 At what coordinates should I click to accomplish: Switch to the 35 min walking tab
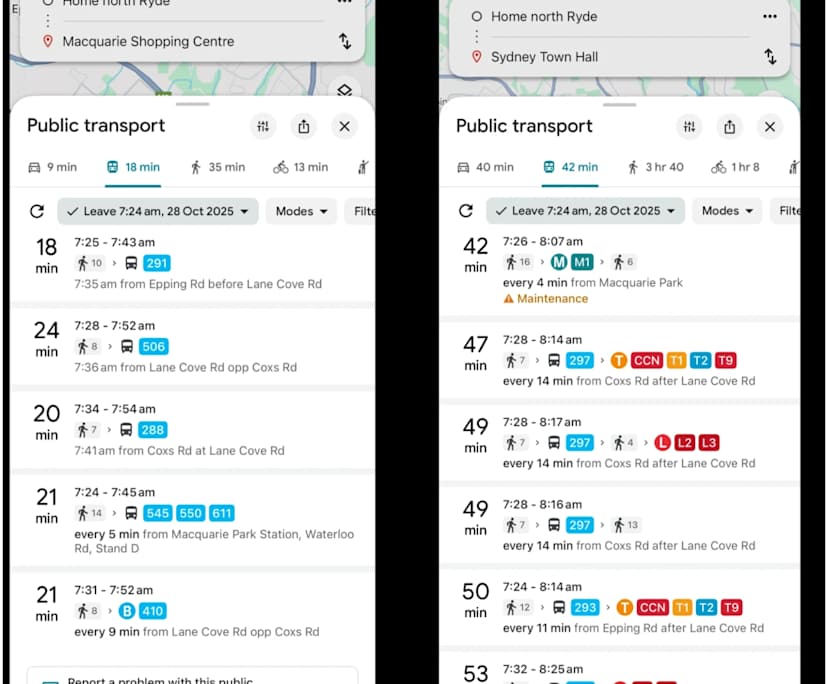[217, 167]
